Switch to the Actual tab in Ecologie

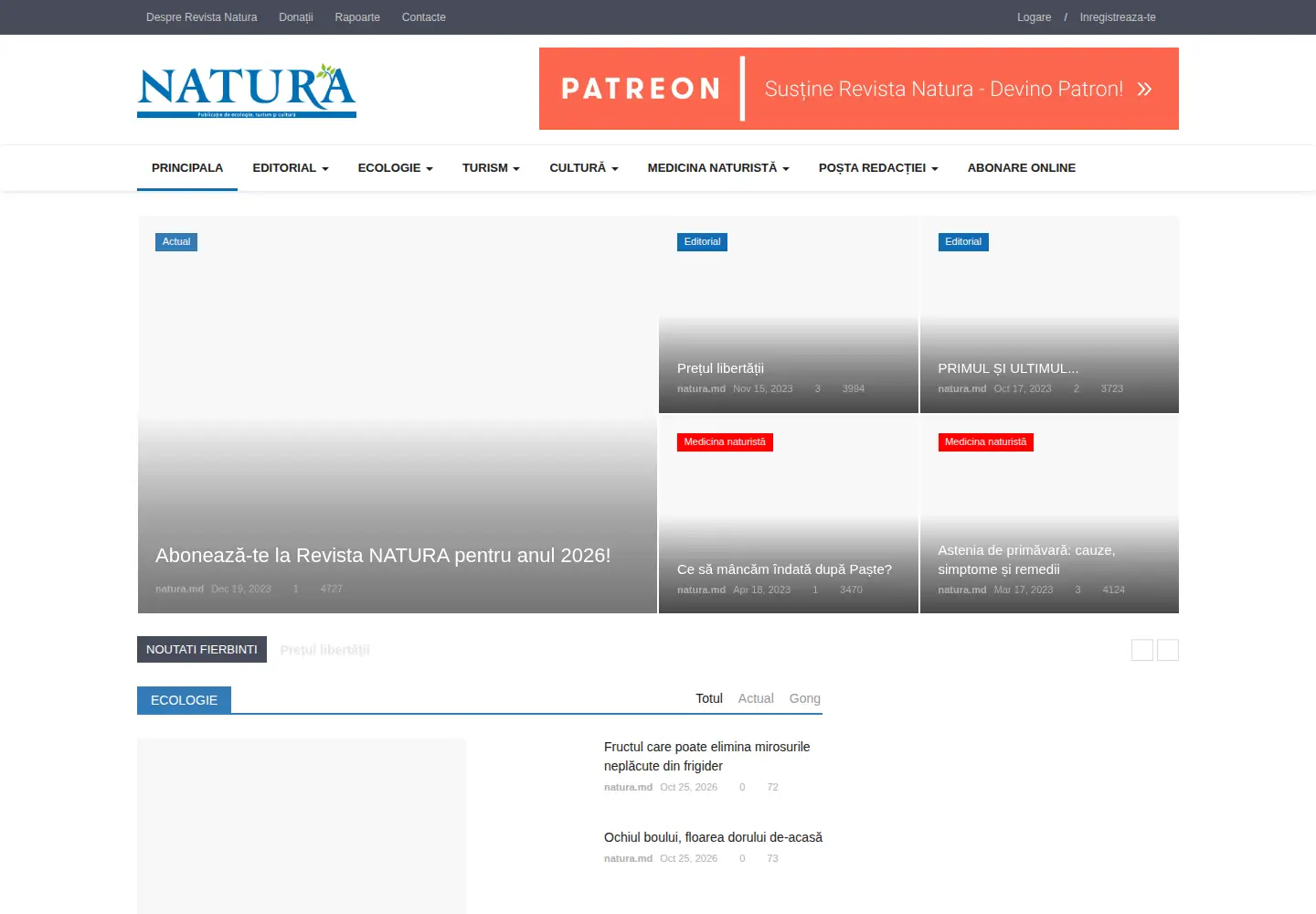[x=756, y=698]
